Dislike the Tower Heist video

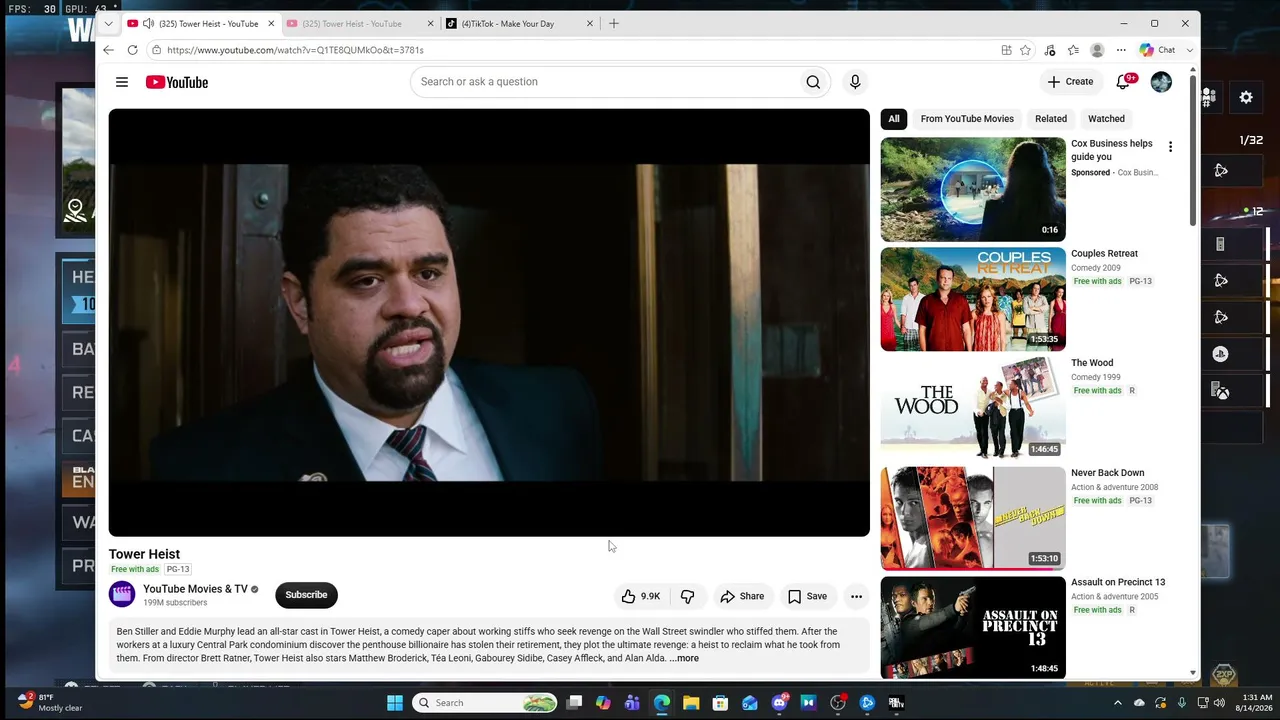687,596
